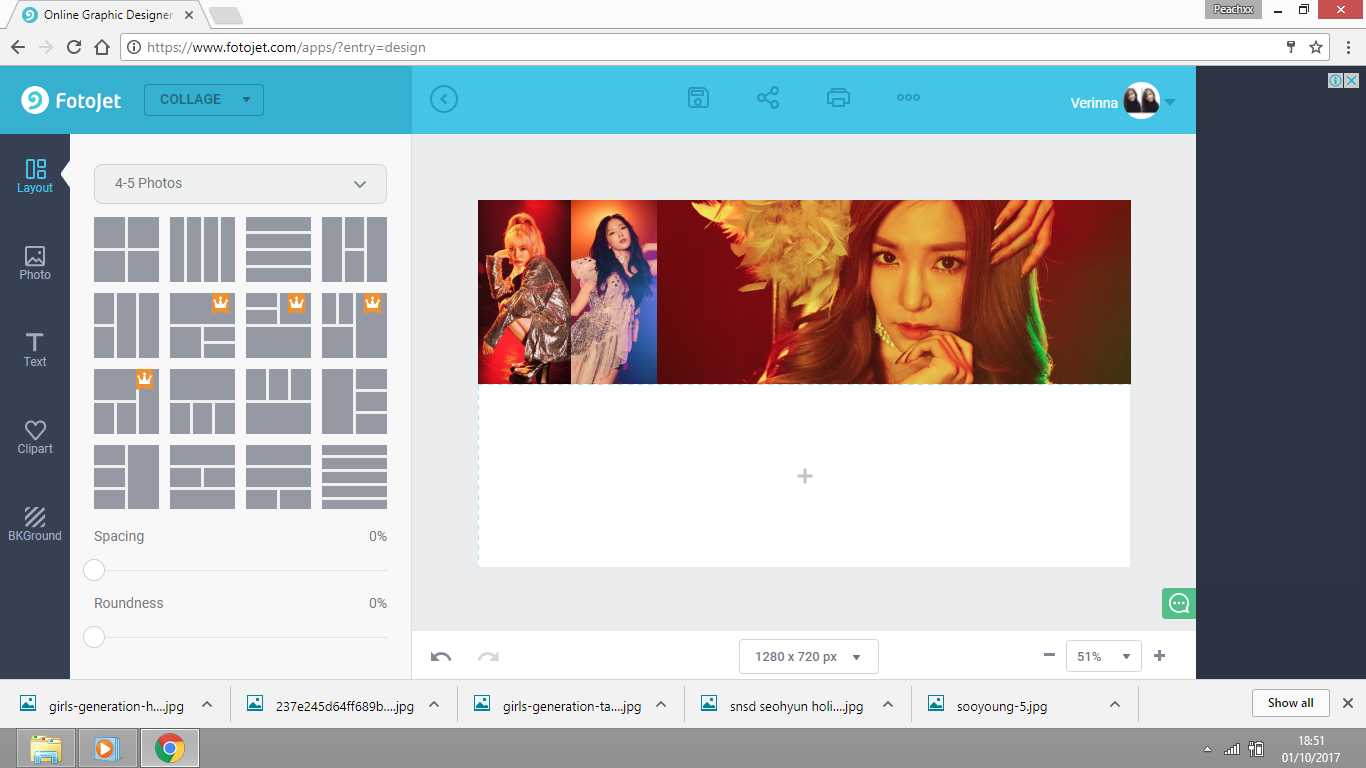
Task: Click the back arrow above the canvas
Action: 443,99
